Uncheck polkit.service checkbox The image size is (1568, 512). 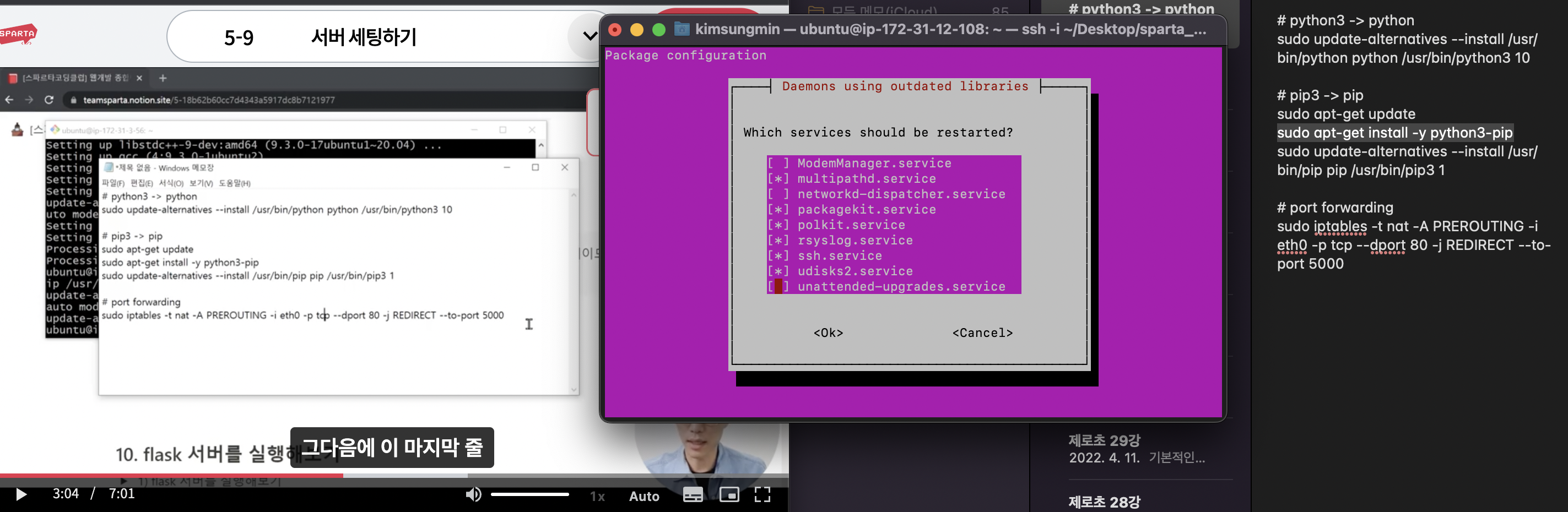(x=778, y=225)
